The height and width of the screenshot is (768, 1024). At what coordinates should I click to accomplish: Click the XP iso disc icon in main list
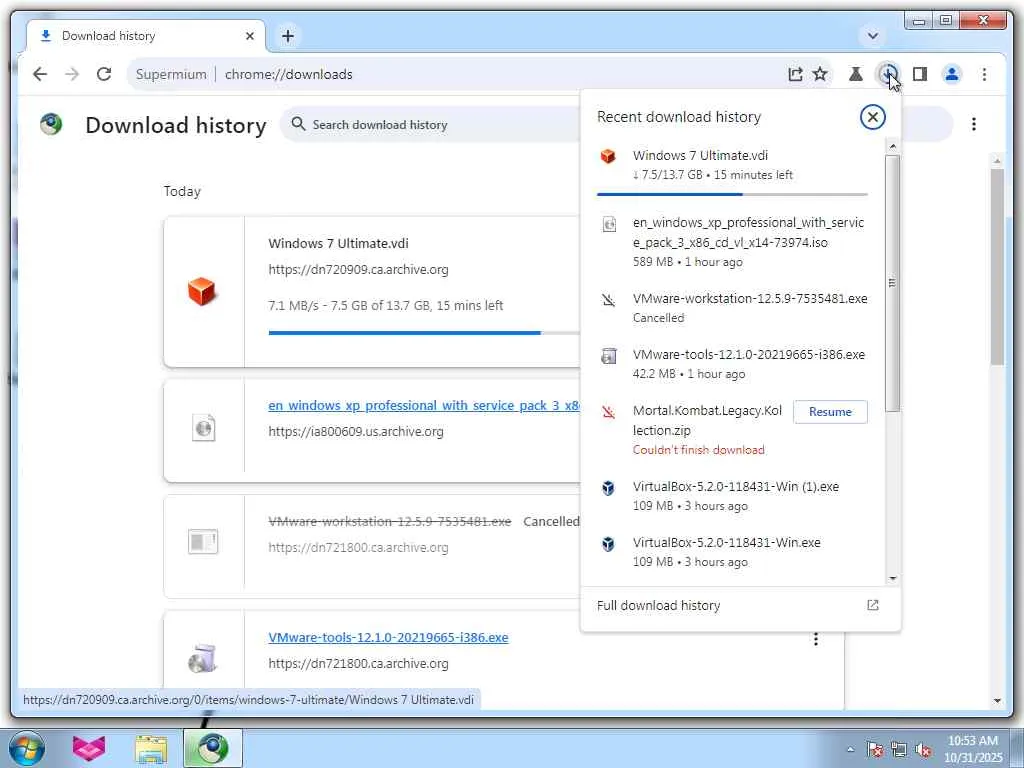(x=203, y=428)
